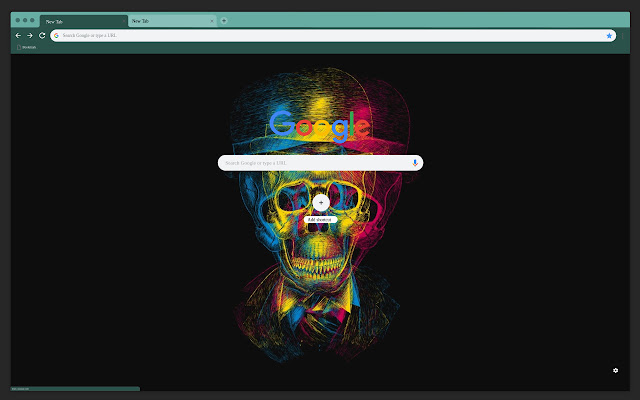Switch to the second New Tab tab

click(x=172, y=21)
